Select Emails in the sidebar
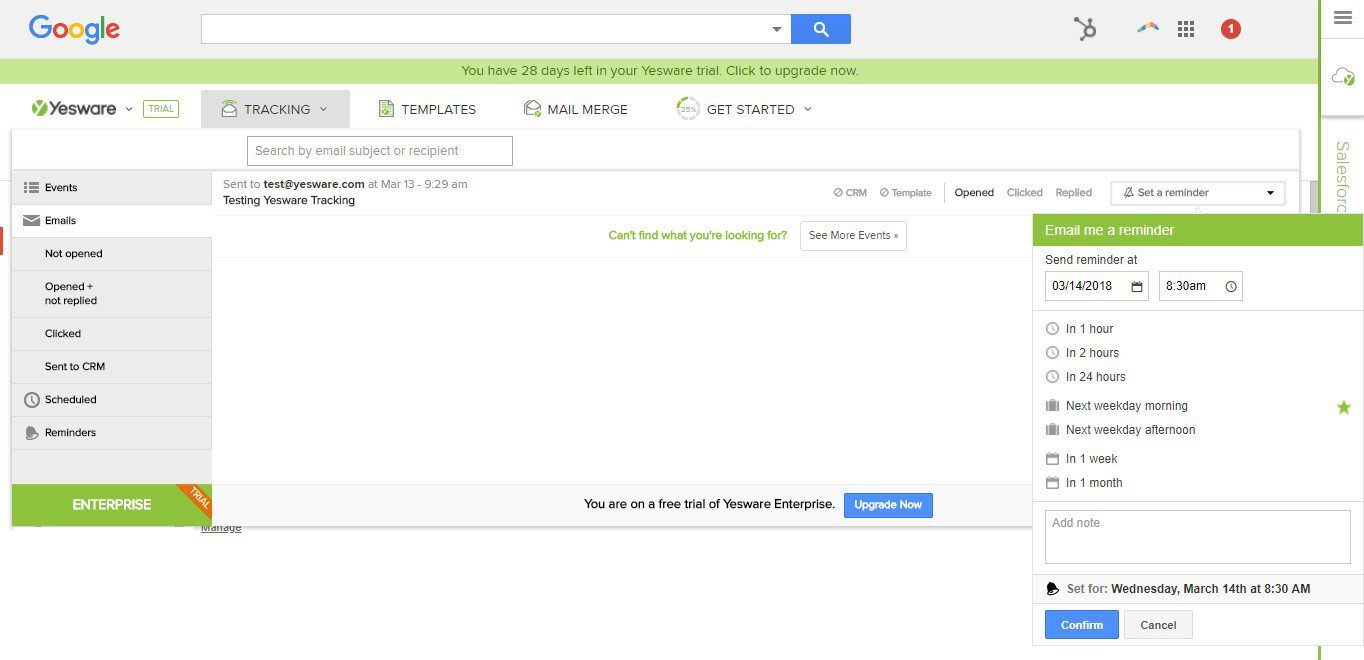1364x660 pixels. pyautogui.click(x=112, y=221)
